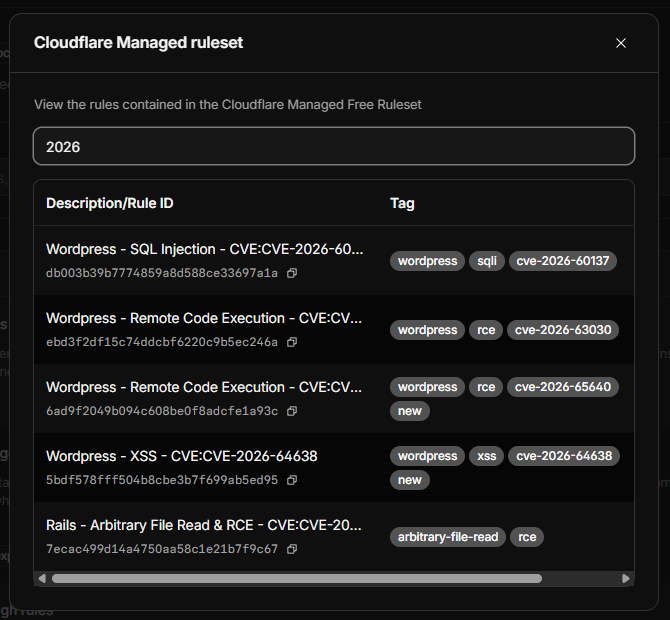The width and height of the screenshot is (670, 620).
Task: Select rule ID text db003b39b7774859a8d588ce33697a1a
Action: tap(162, 273)
